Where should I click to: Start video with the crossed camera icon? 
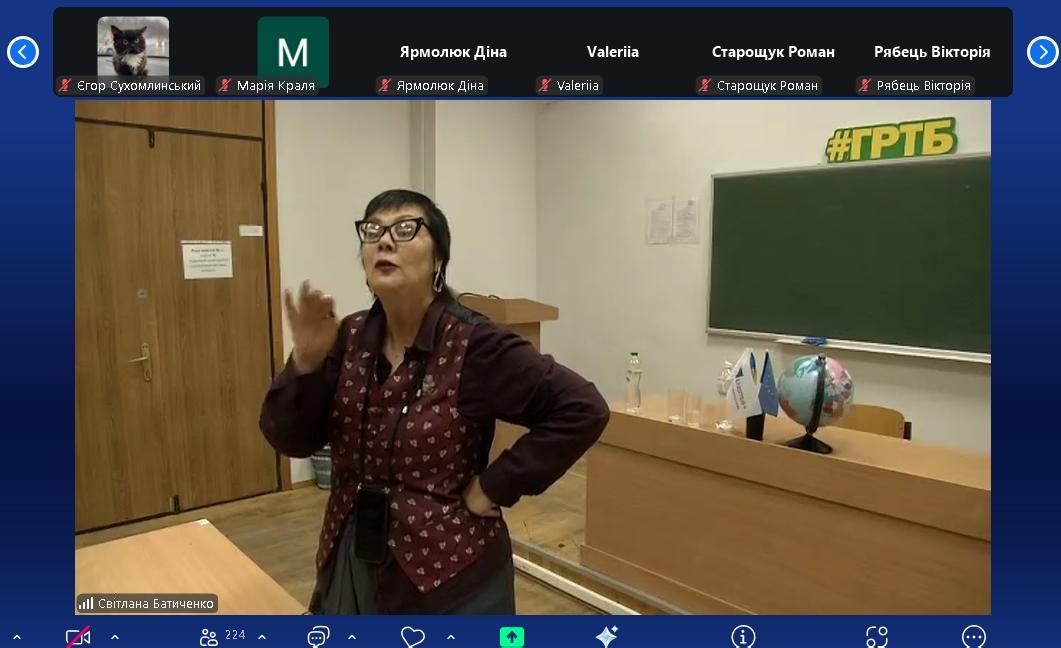(78, 637)
